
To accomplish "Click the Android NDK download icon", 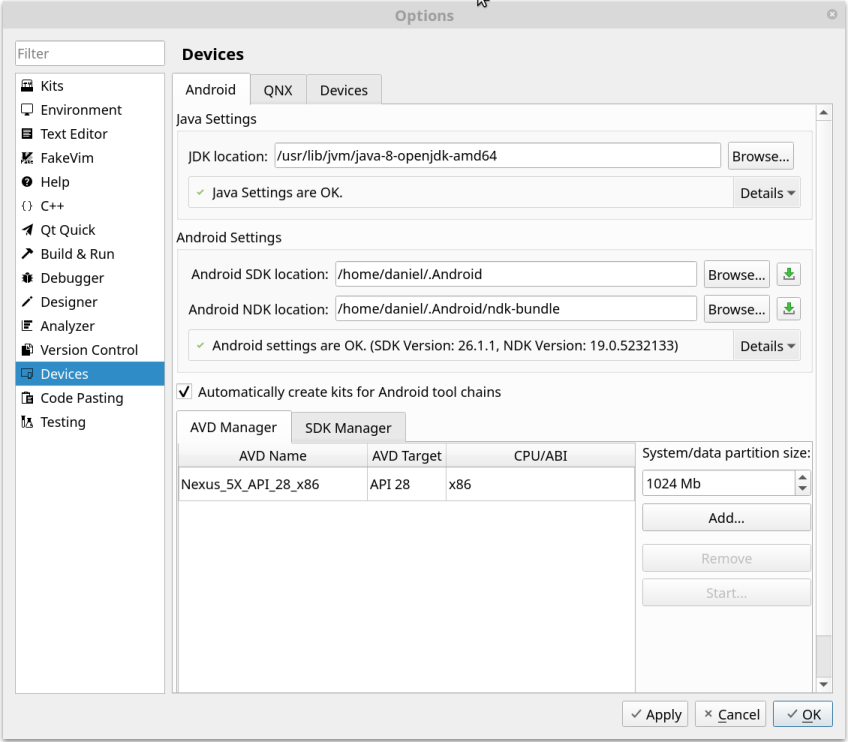I will [789, 309].
